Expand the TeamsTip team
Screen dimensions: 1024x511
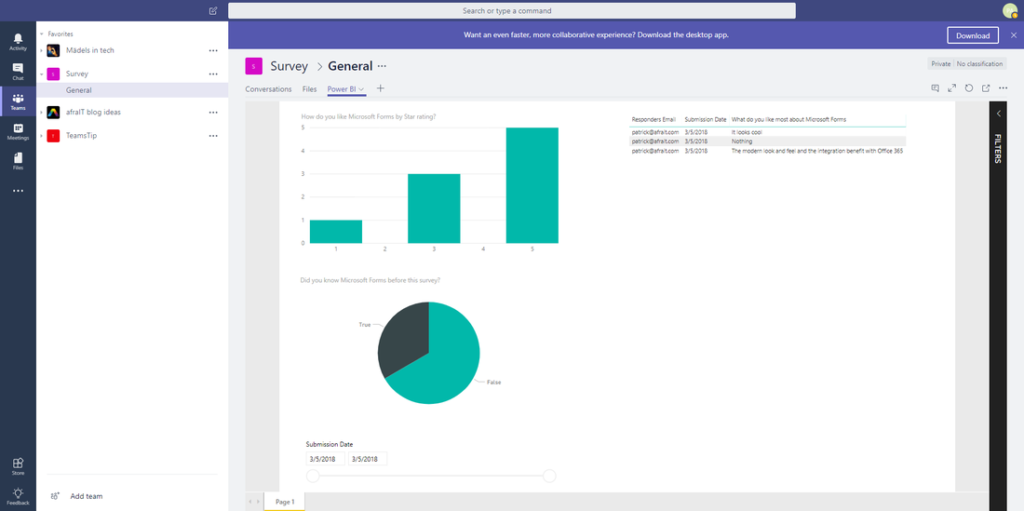point(41,136)
